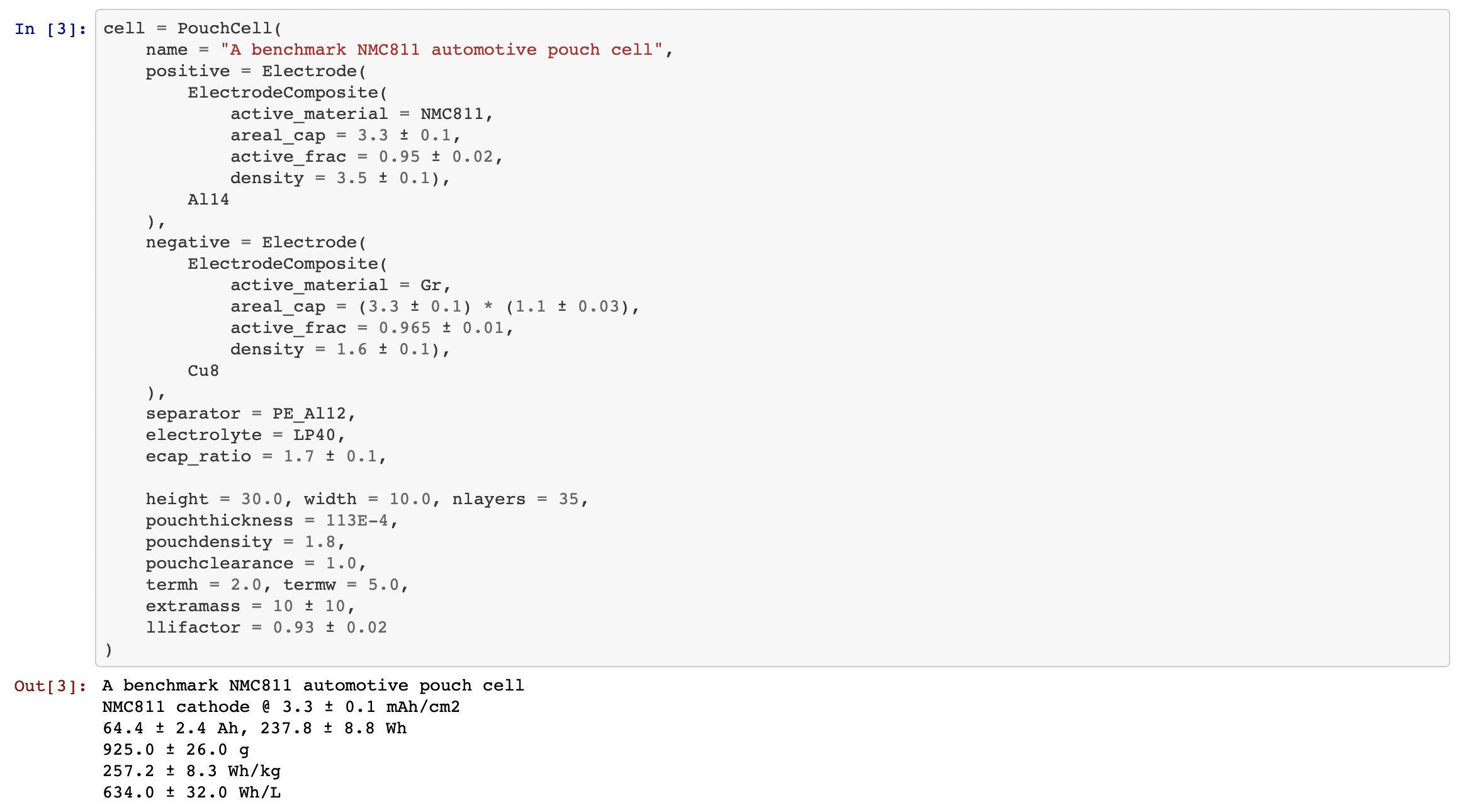This screenshot has height=812, width=1459.
Task: Click the 257.2 ± 8.3 Wh/kg output line
Action: coord(192,771)
